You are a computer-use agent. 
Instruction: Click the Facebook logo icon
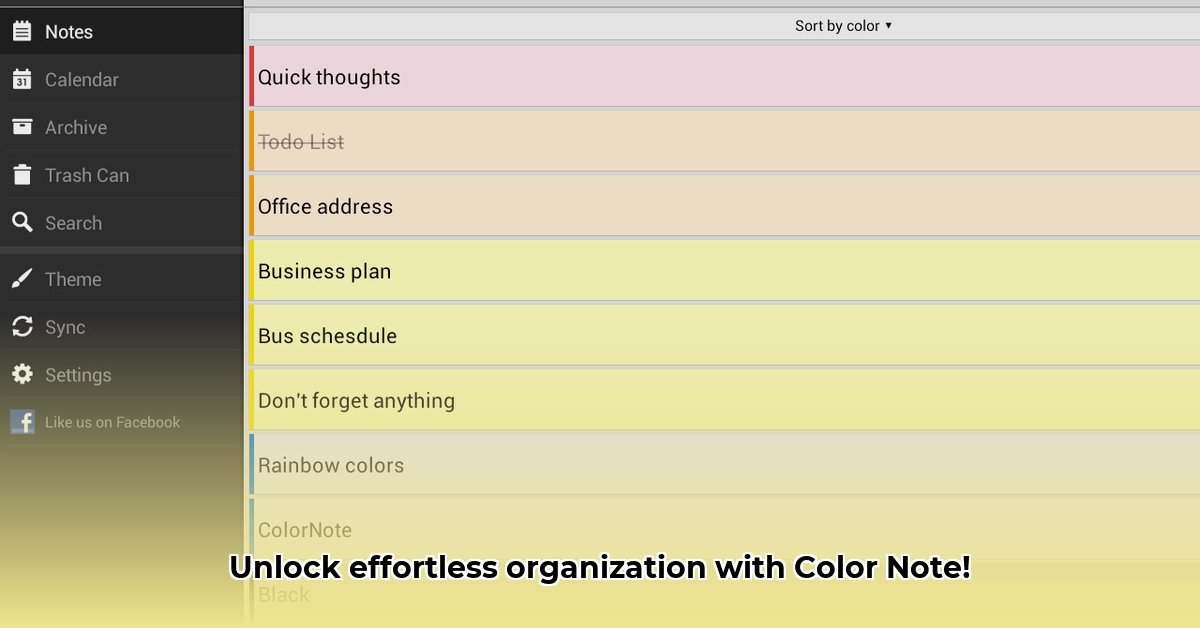tap(22, 422)
